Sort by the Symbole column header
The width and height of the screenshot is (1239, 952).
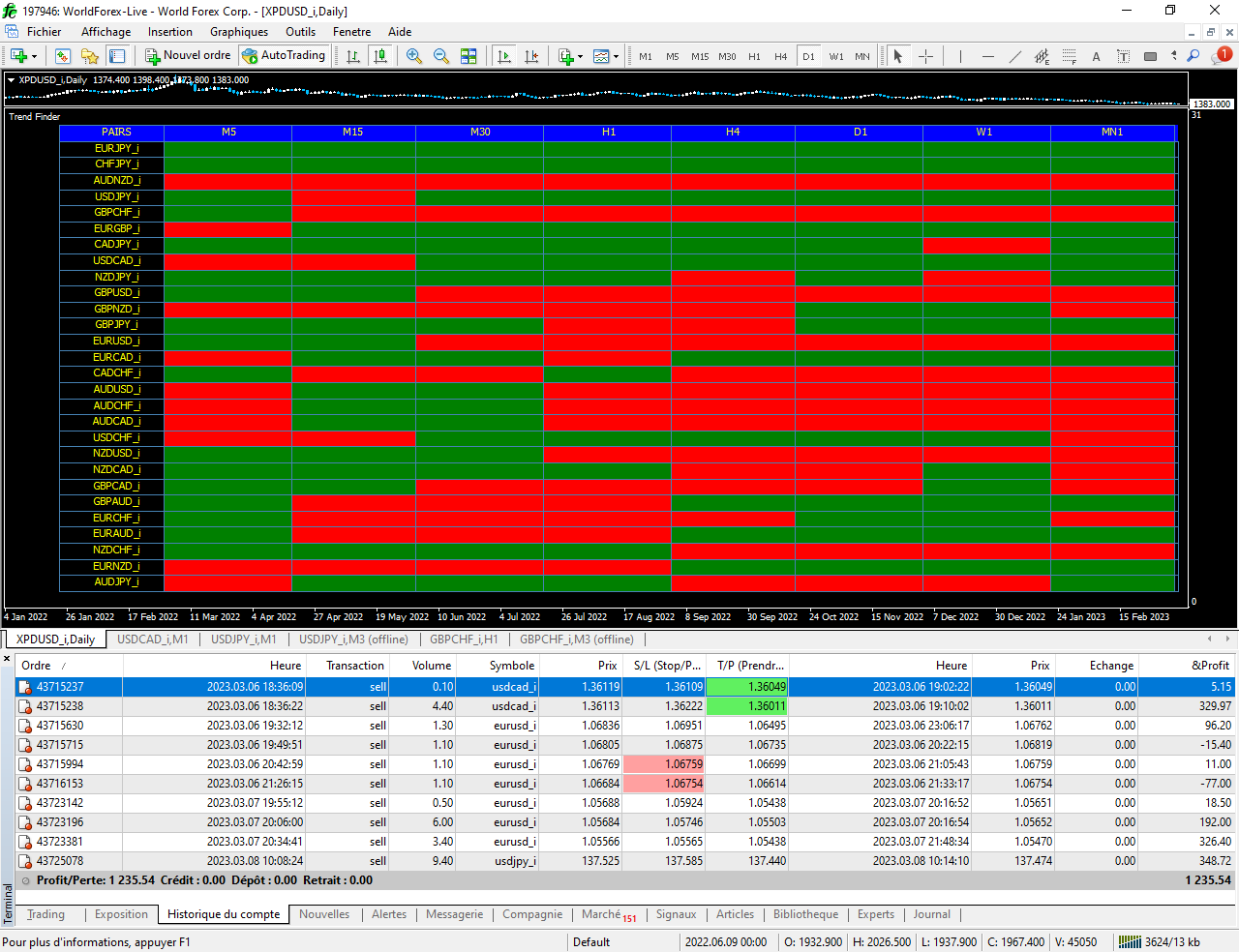point(498,666)
